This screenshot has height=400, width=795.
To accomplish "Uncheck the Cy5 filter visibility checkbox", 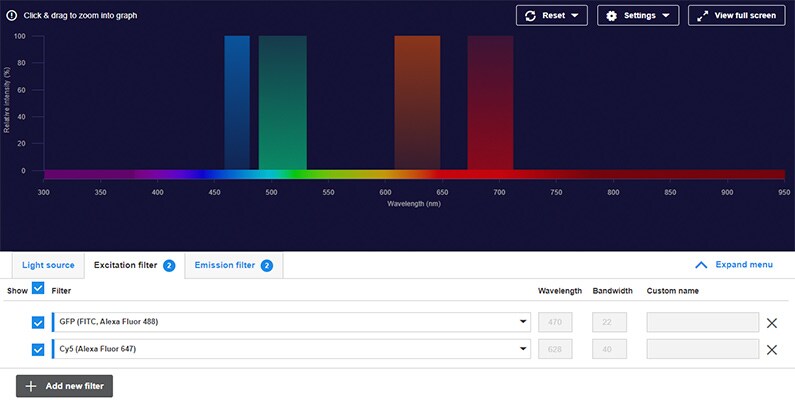I will [x=38, y=349].
